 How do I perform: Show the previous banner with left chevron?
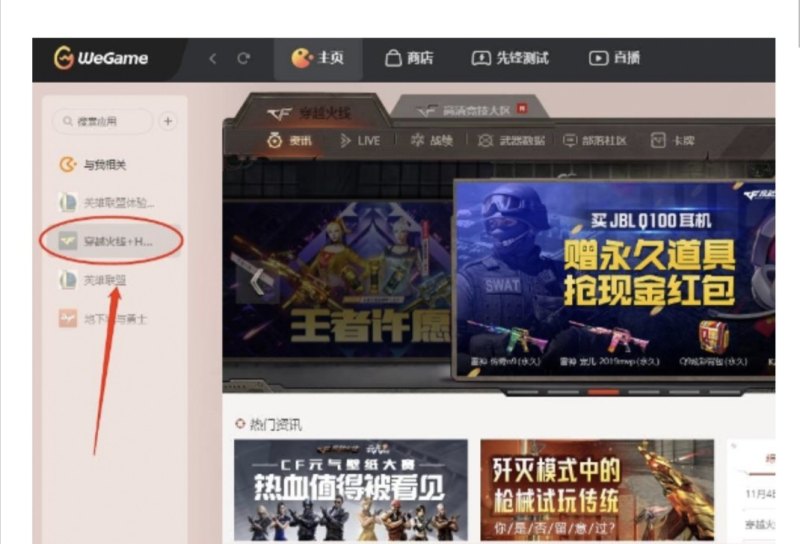point(257,282)
